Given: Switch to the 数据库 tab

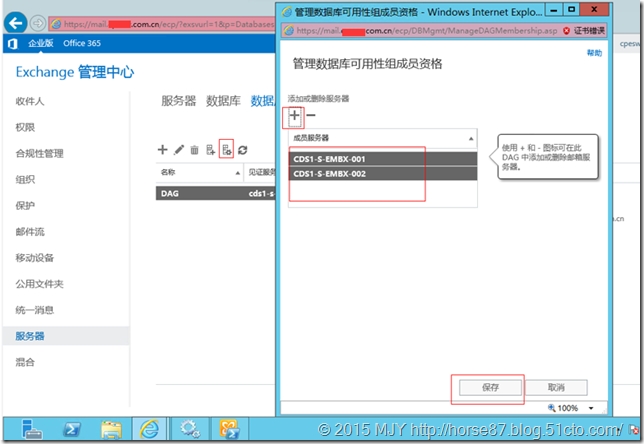Looking at the screenshot, I should [x=222, y=101].
